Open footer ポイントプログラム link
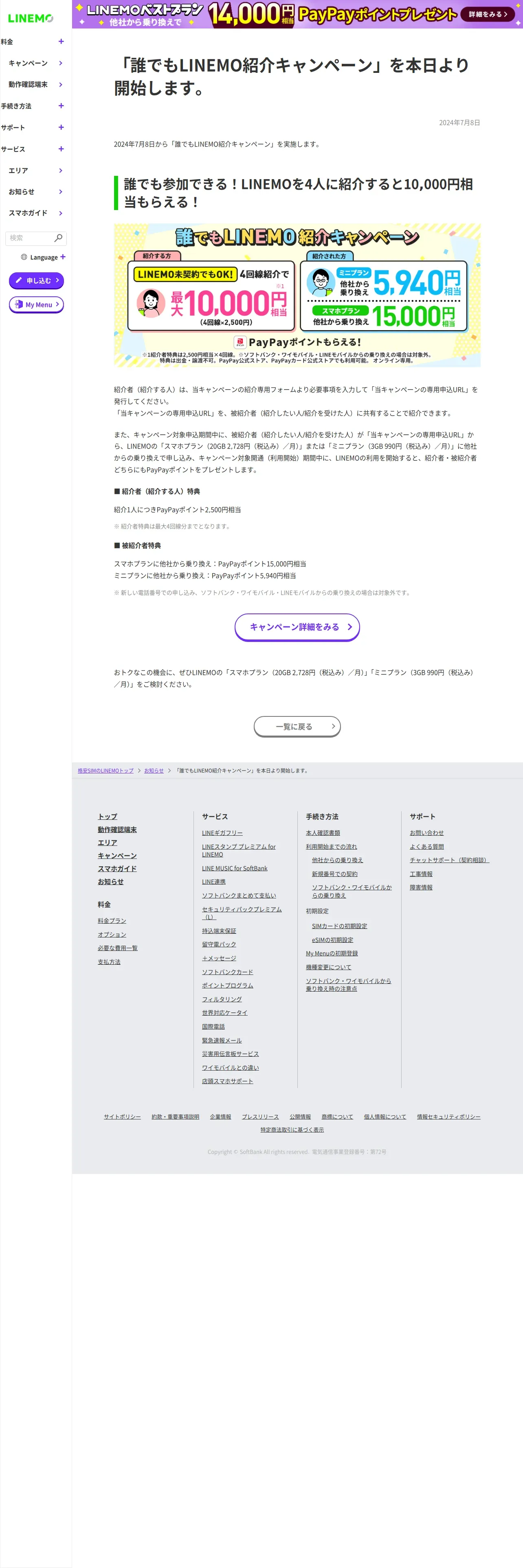523x1568 pixels. (228, 985)
